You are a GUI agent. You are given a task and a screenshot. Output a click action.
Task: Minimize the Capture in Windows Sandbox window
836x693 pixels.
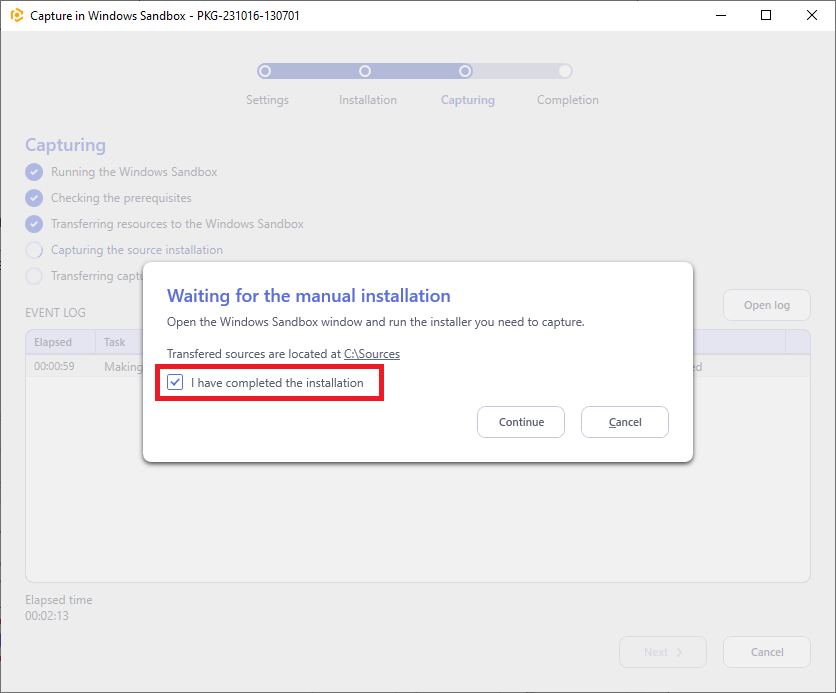tap(721, 15)
